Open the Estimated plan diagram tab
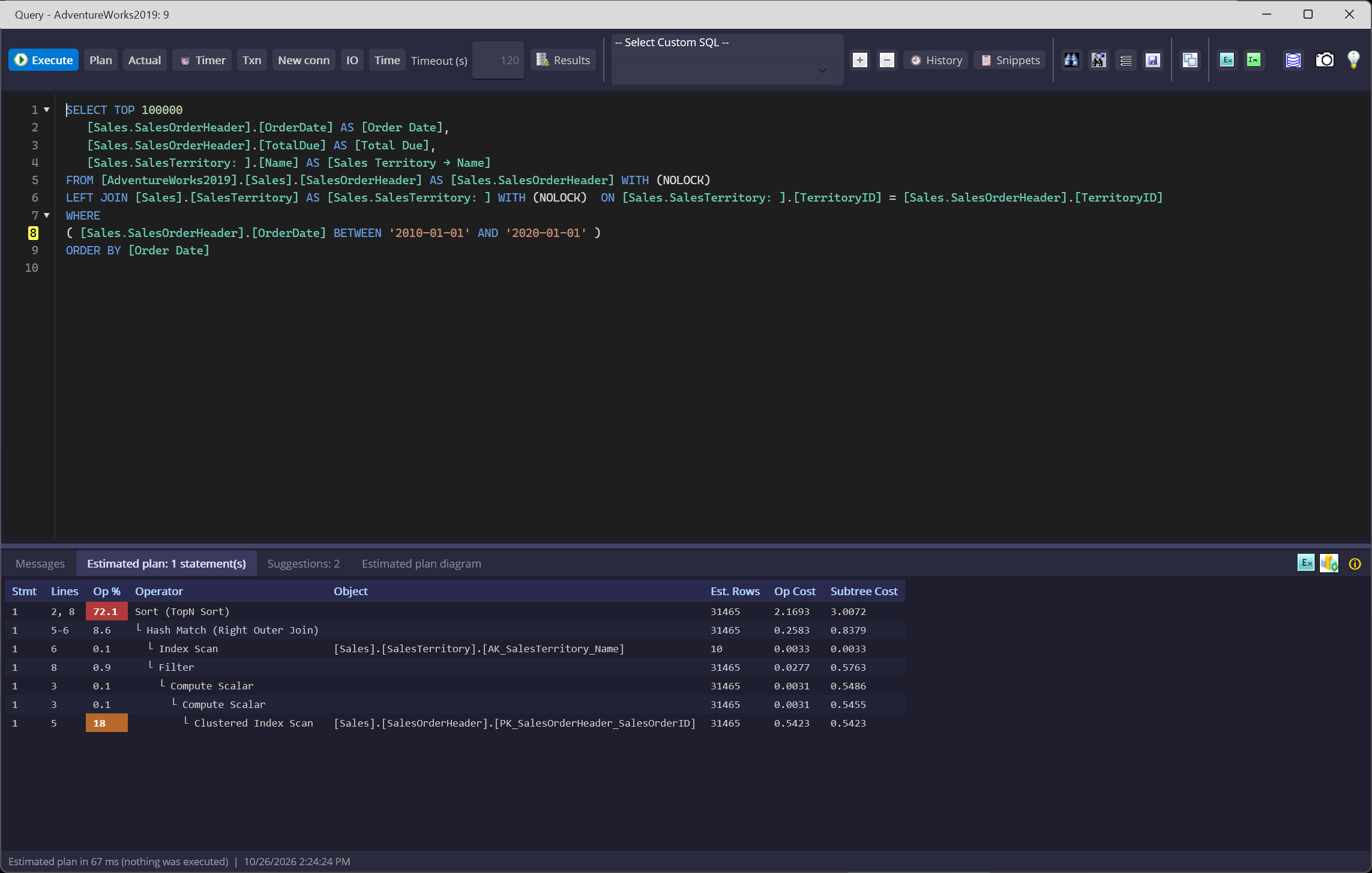The height and width of the screenshot is (873, 1372). coord(421,563)
